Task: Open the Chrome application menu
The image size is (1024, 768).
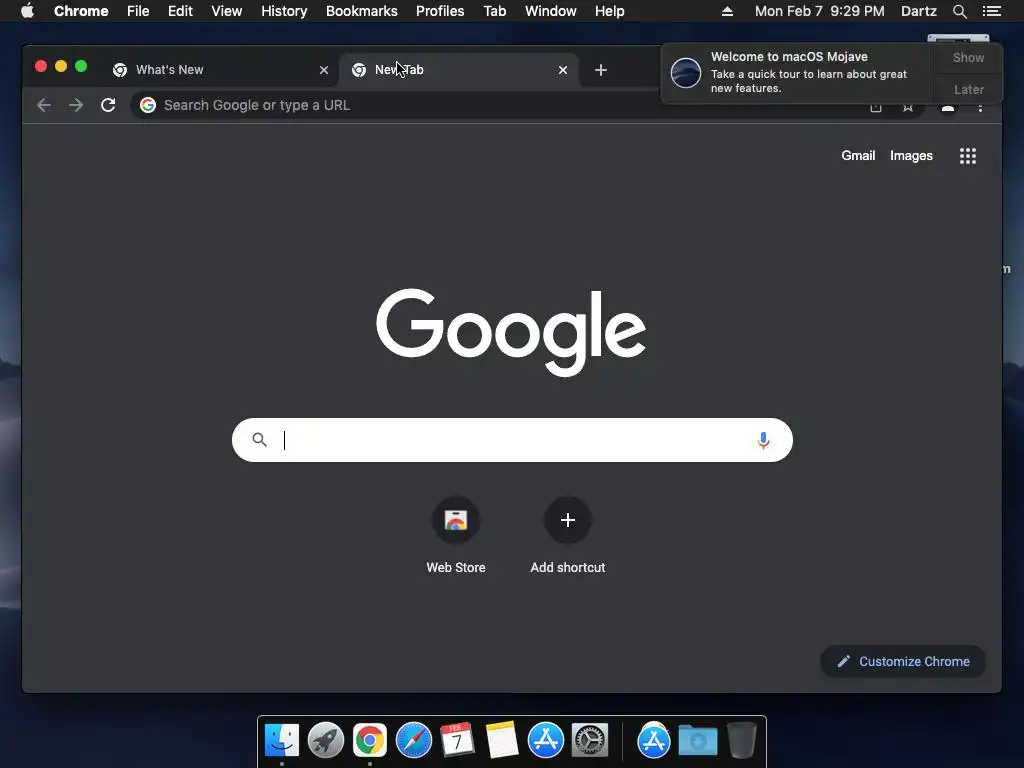Action: 81,11
